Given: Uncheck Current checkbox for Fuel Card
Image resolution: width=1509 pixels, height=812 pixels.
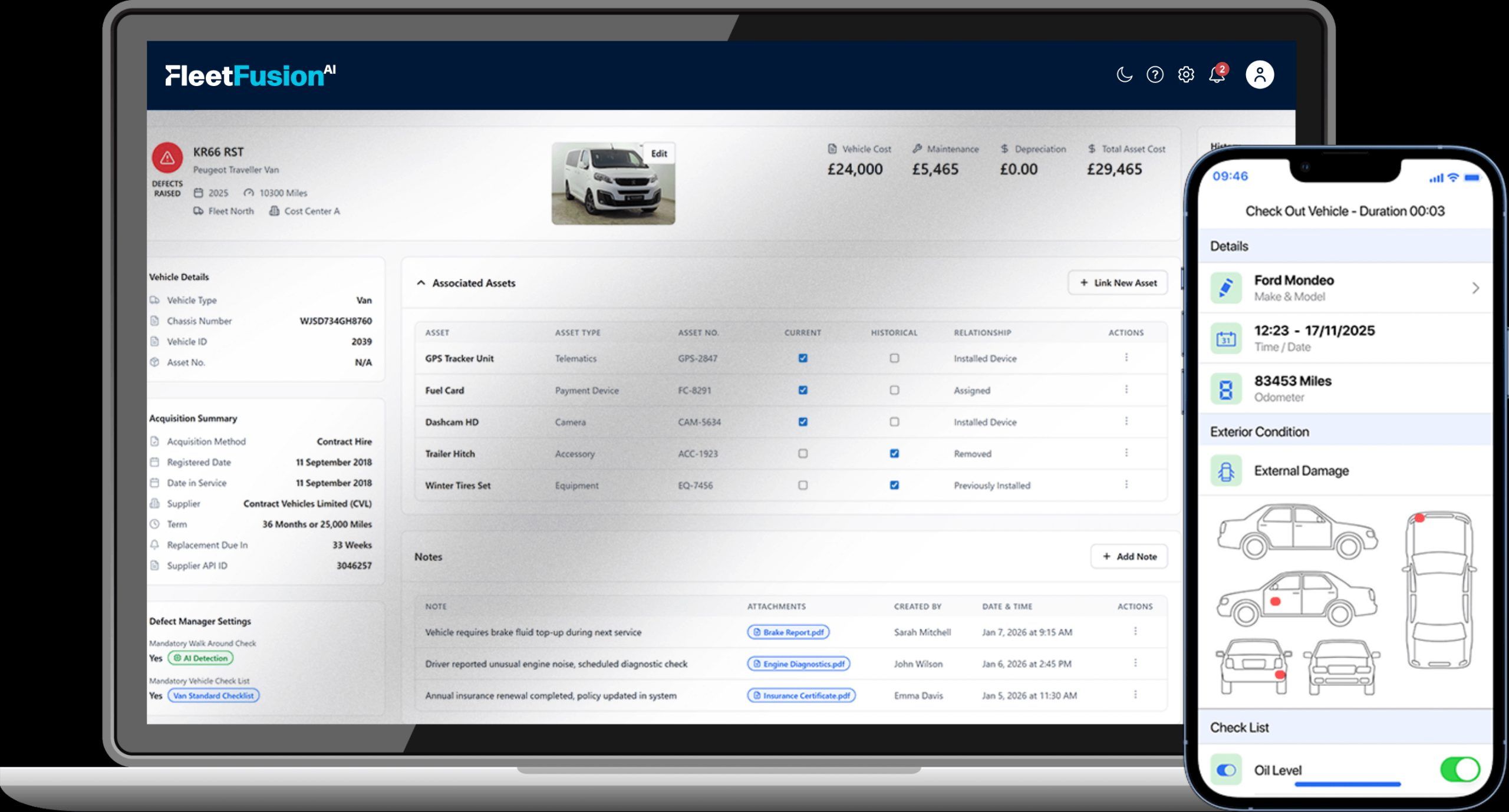Looking at the screenshot, I should click(802, 390).
